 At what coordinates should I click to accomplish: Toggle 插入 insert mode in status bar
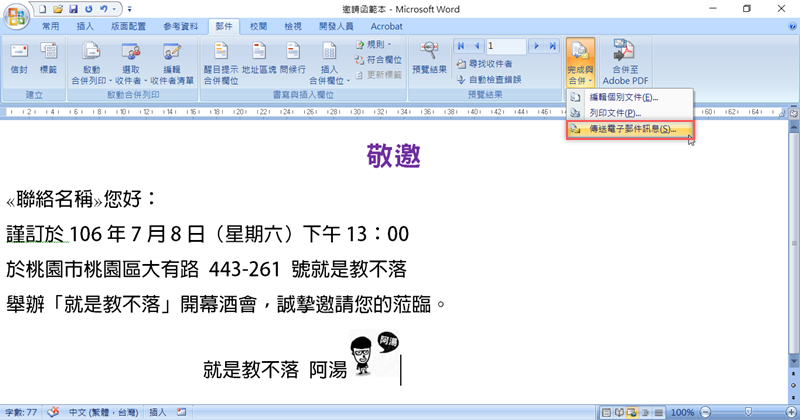coord(157,412)
